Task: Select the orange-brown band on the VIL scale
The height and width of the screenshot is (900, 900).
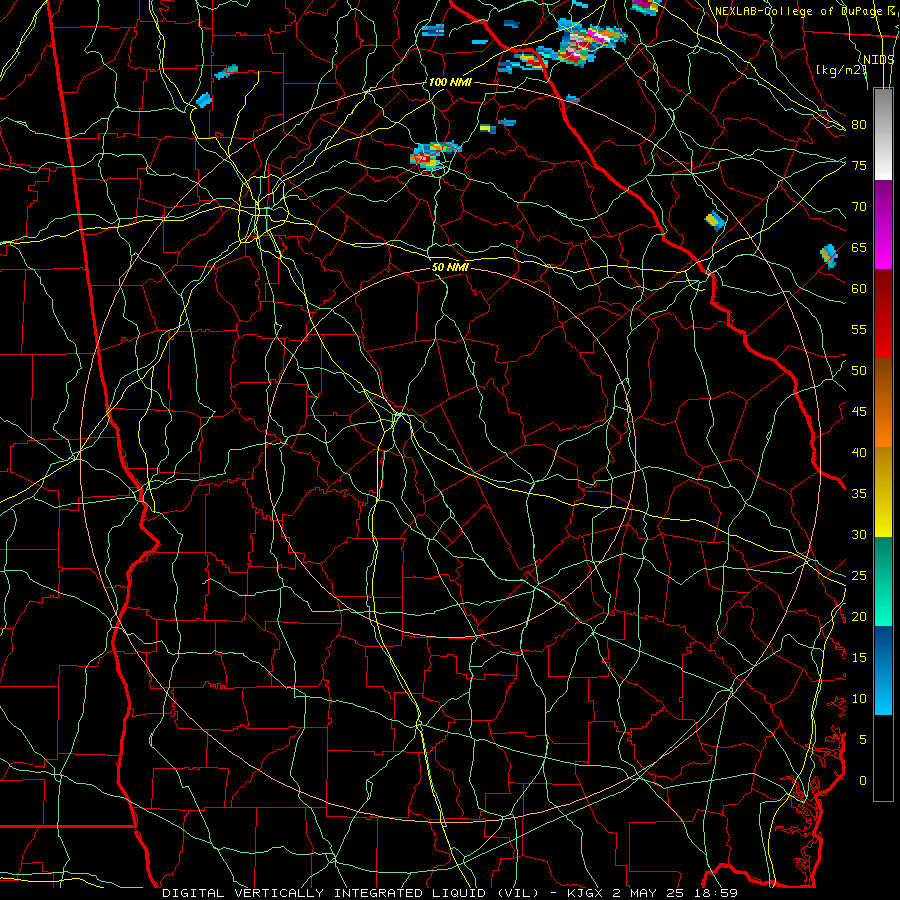Action: [x=883, y=403]
